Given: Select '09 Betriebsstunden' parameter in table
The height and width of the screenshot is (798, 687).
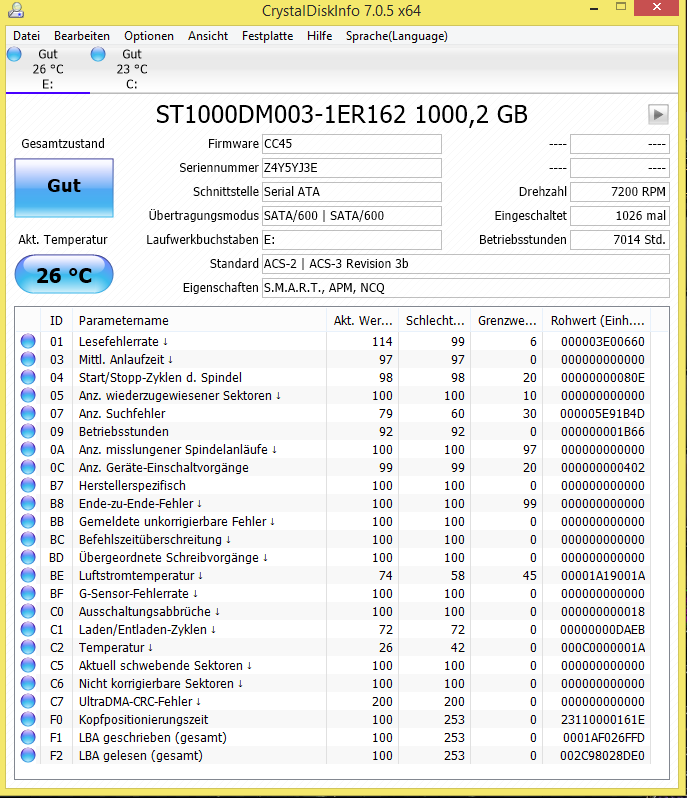Looking at the screenshot, I should pos(124,432).
